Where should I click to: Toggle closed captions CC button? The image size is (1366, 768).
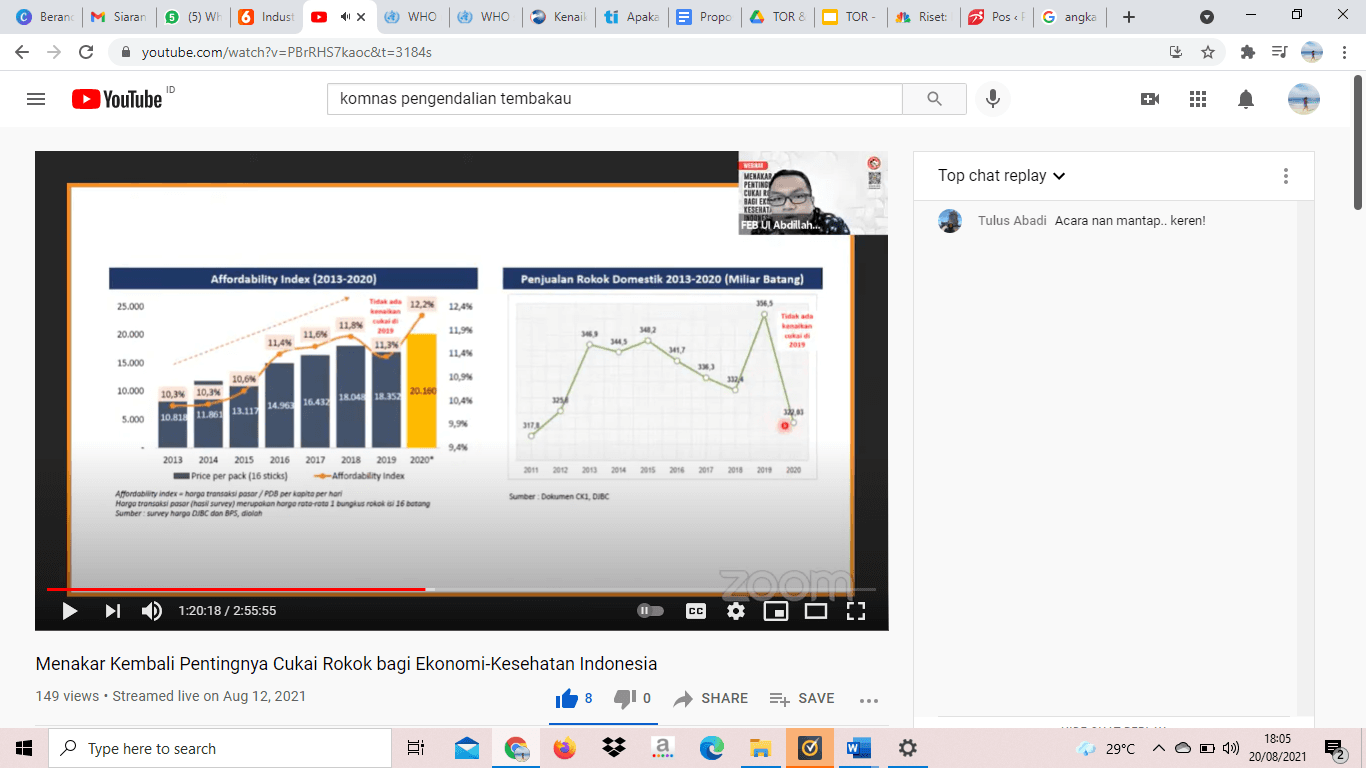click(x=695, y=611)
